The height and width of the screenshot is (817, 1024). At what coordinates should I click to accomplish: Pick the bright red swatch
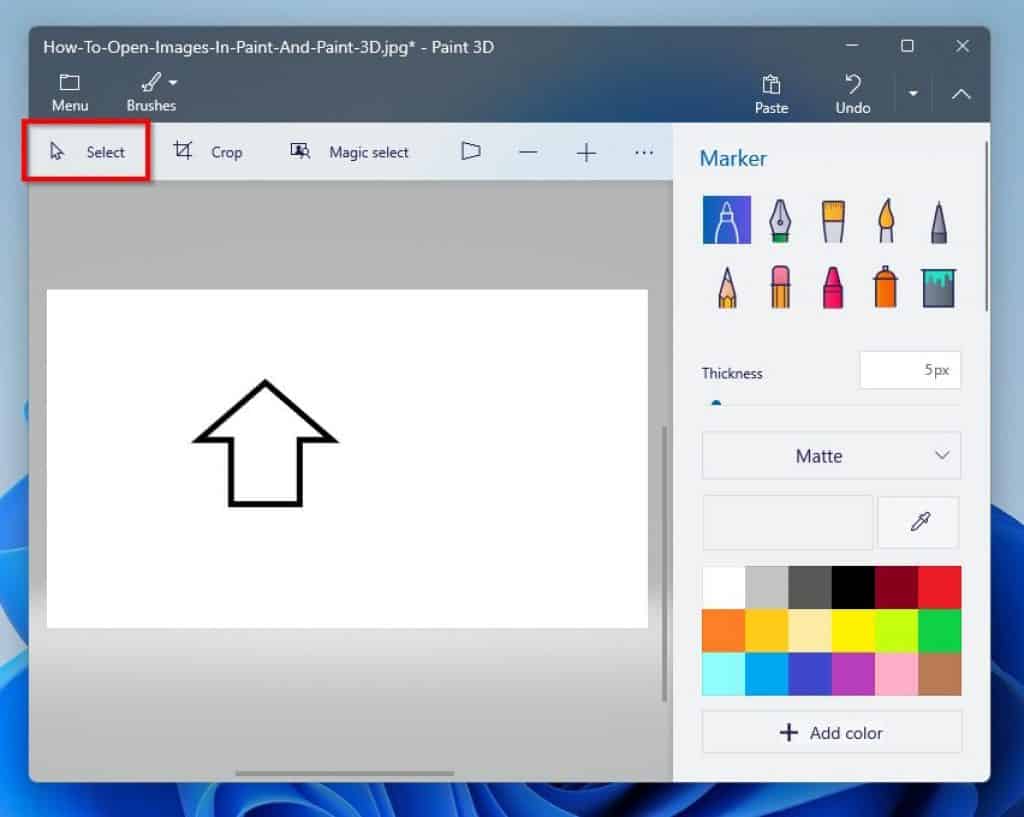click(940, 587)
